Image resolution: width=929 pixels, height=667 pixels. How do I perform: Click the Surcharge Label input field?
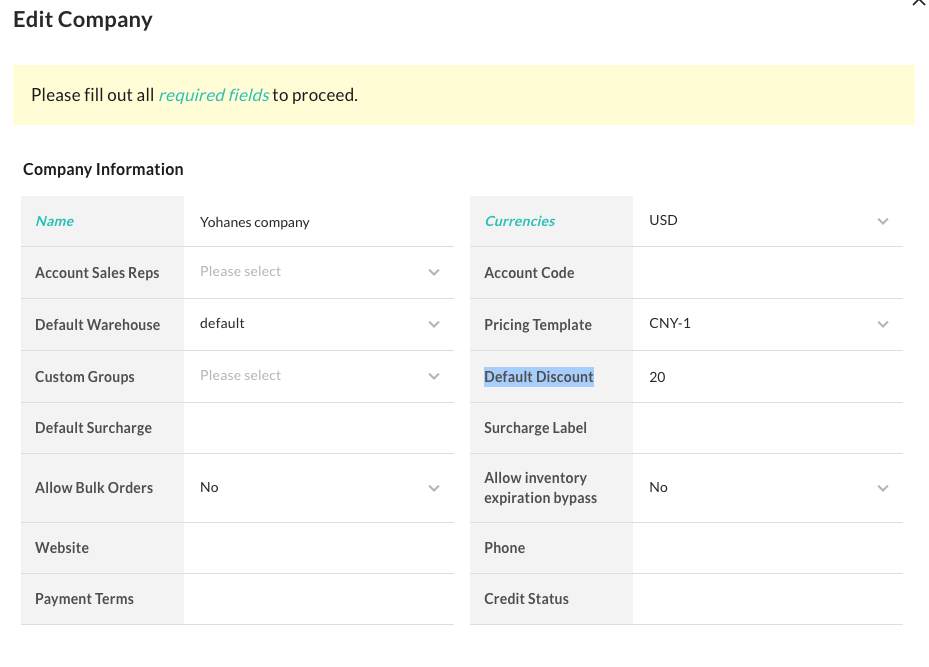(767, 428)
